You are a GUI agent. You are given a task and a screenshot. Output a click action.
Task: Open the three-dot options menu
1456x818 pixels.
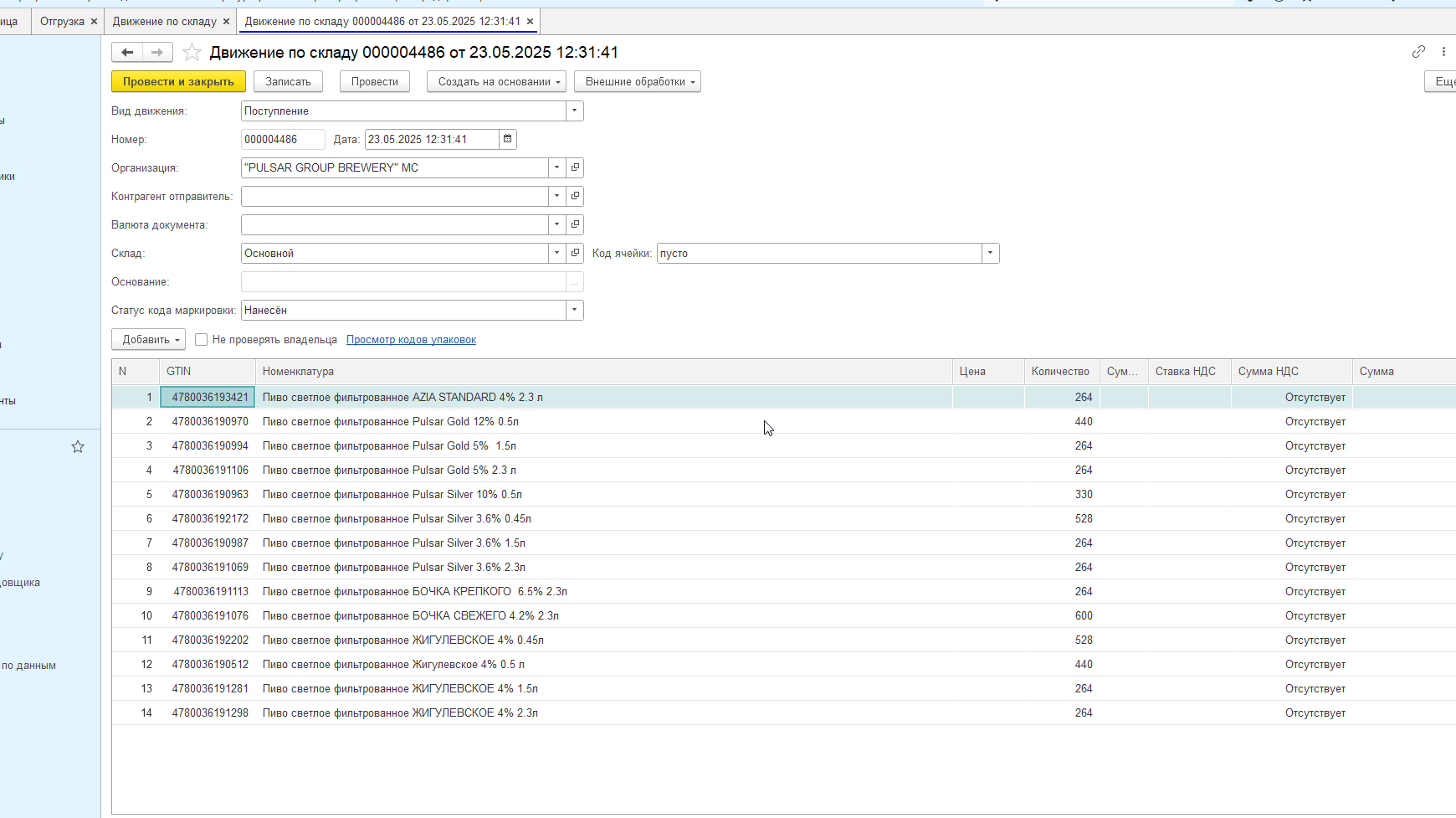tap(1443, 52)
